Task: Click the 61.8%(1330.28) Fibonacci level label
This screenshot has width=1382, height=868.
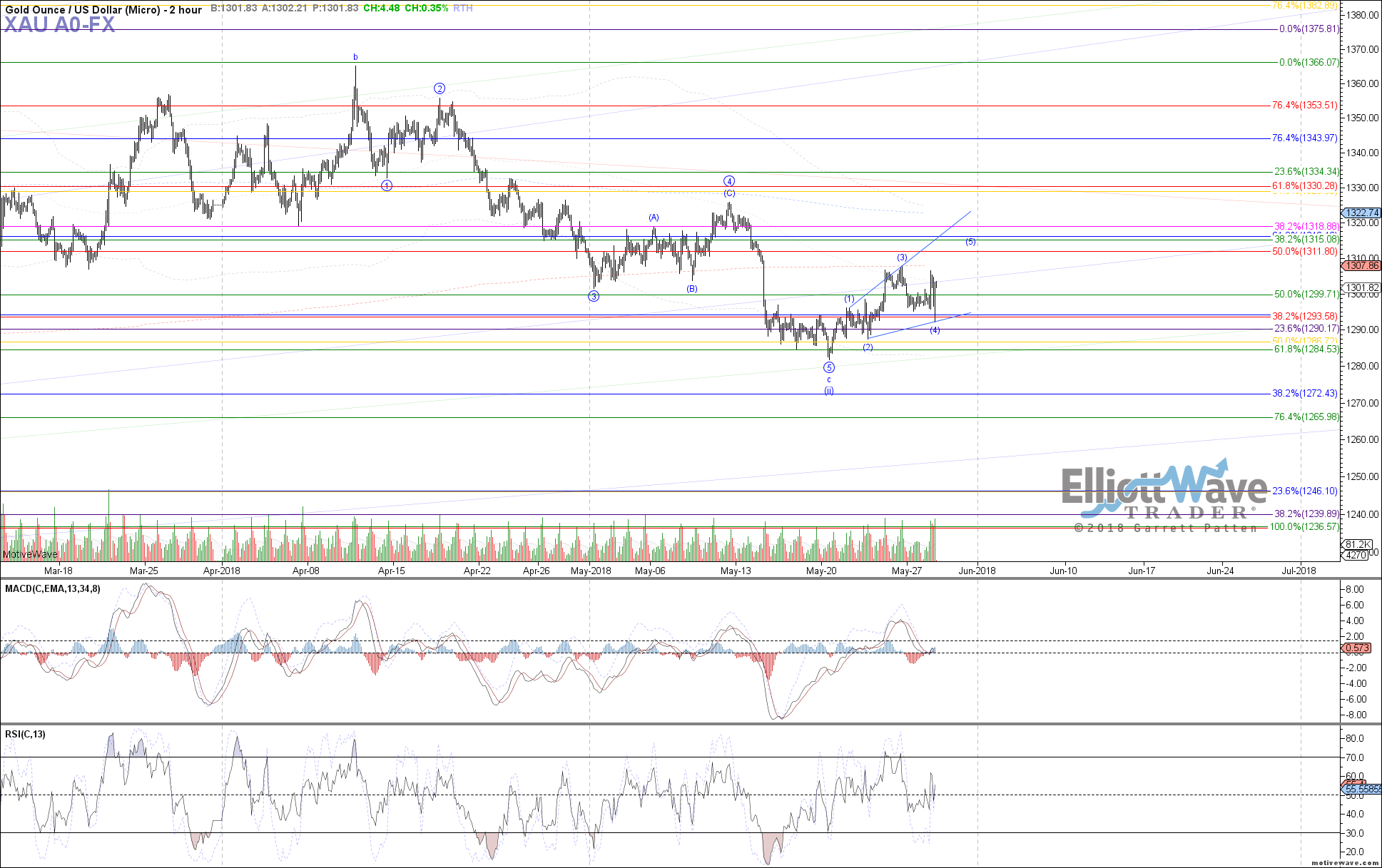Action: [x=1304, y=185]
